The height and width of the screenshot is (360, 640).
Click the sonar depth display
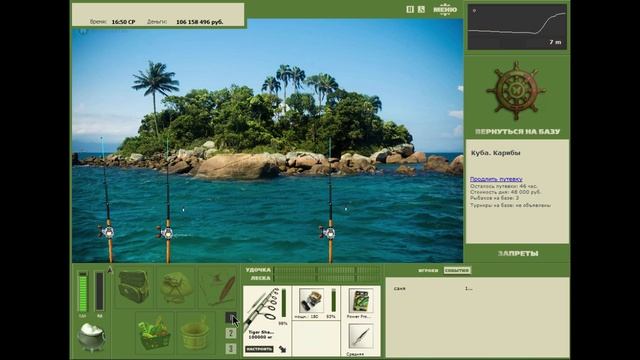pyautogui.click(x=517, y=27)
